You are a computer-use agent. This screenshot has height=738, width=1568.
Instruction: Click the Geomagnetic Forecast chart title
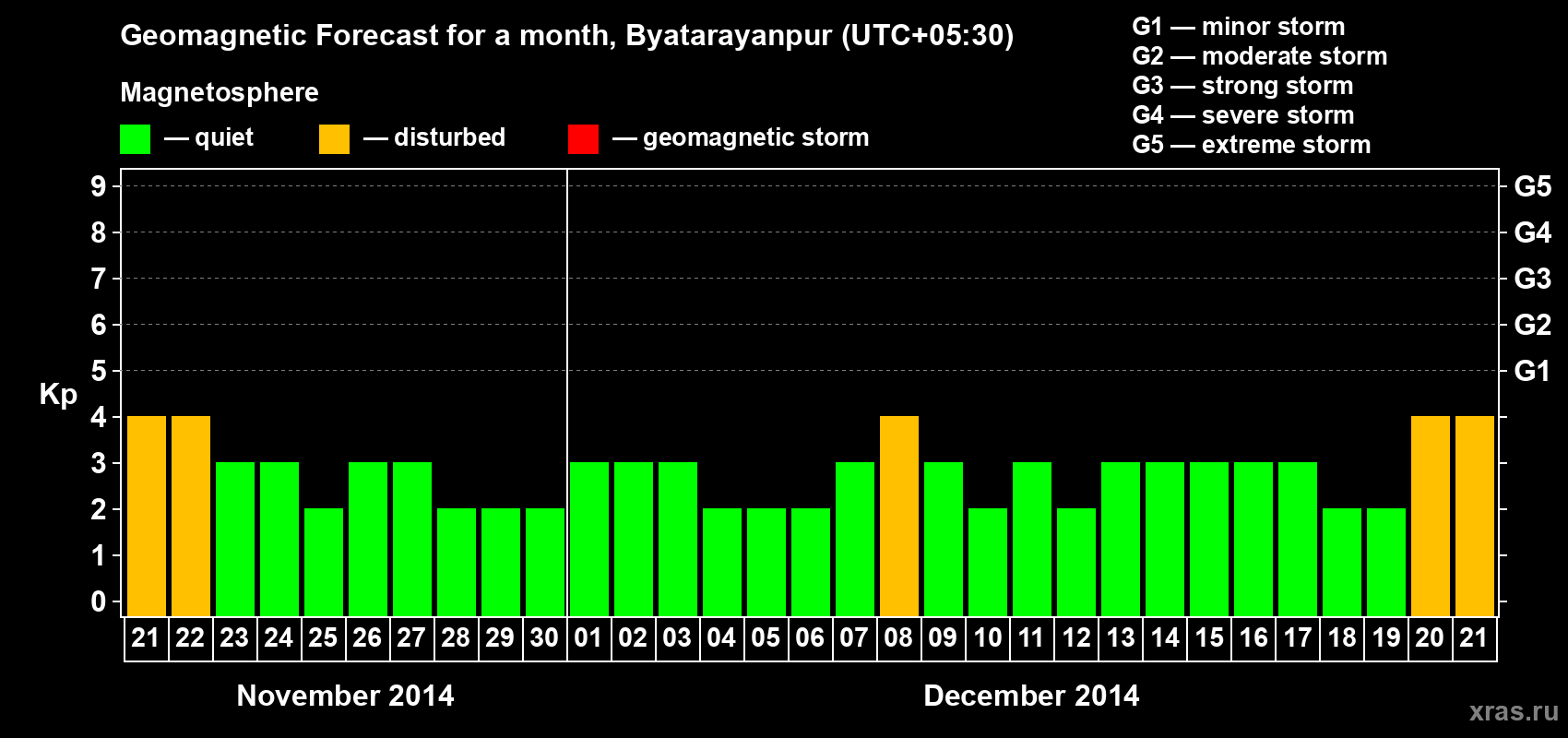[x=567, y=36]
